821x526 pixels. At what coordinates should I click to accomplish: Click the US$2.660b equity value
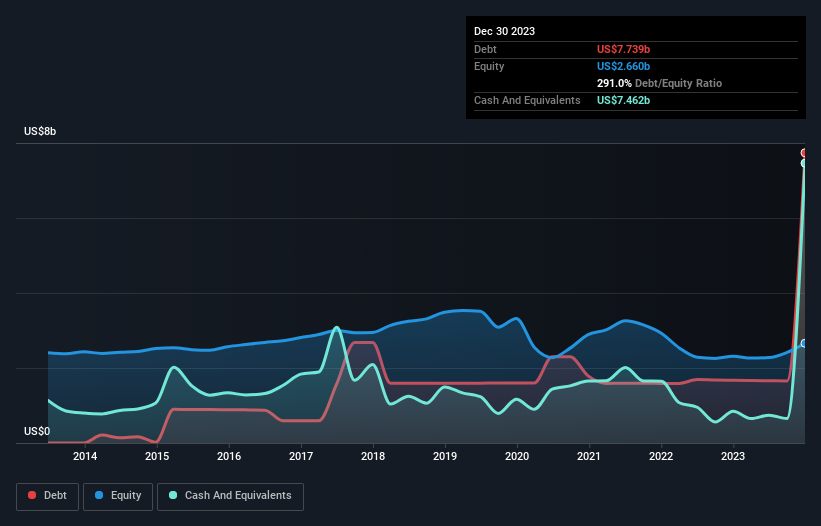[623, 66]
